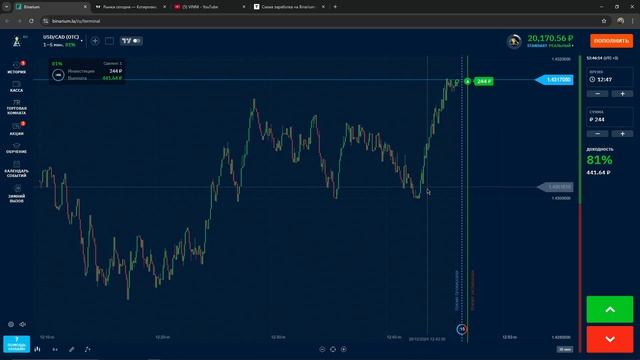Increase investment amount with the plus button
640x360 pixels.
click(622, 134)
